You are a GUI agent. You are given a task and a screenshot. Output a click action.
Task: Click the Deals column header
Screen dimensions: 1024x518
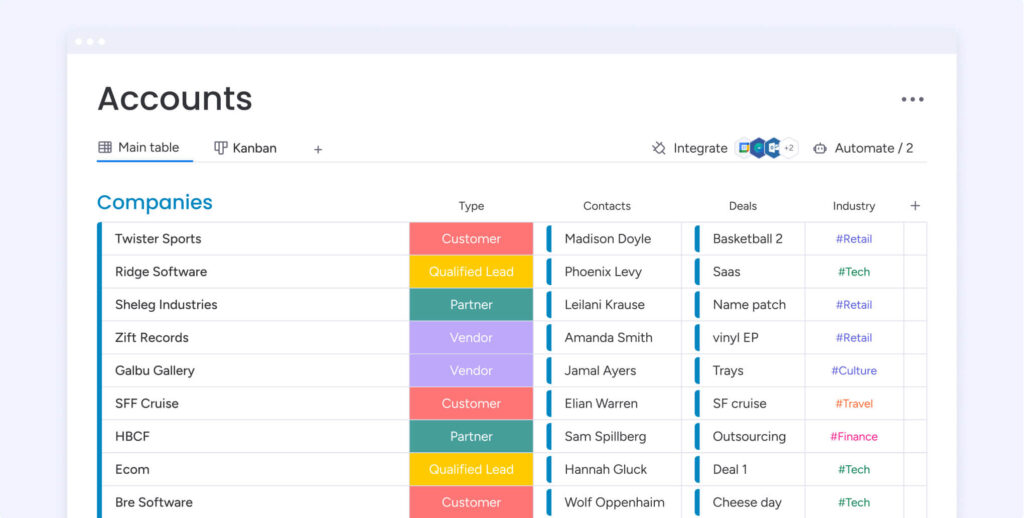pos(743,206)
